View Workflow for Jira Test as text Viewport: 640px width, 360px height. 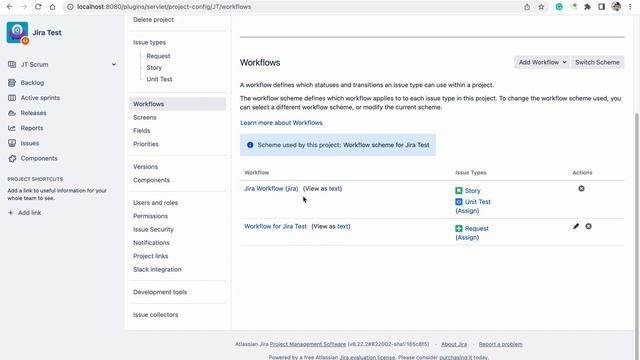pyautogui.click(x=343, y=226)
